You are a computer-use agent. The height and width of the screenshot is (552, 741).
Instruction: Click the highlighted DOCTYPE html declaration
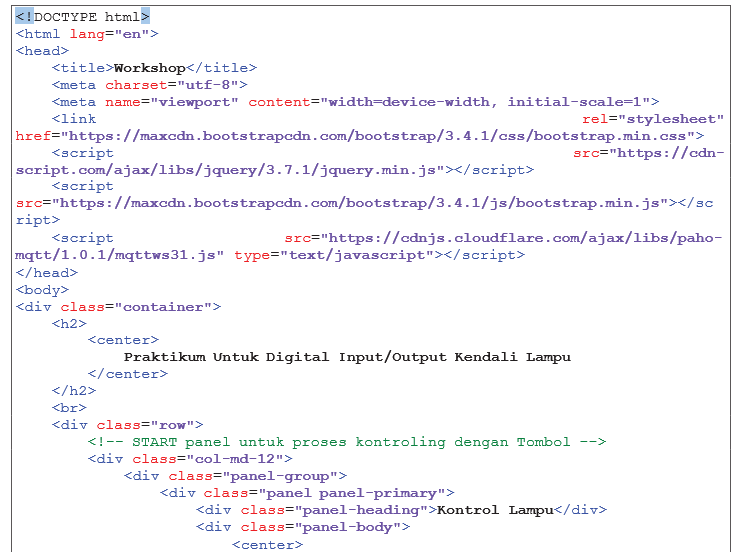pyautogui.click(x=82, y=17)
